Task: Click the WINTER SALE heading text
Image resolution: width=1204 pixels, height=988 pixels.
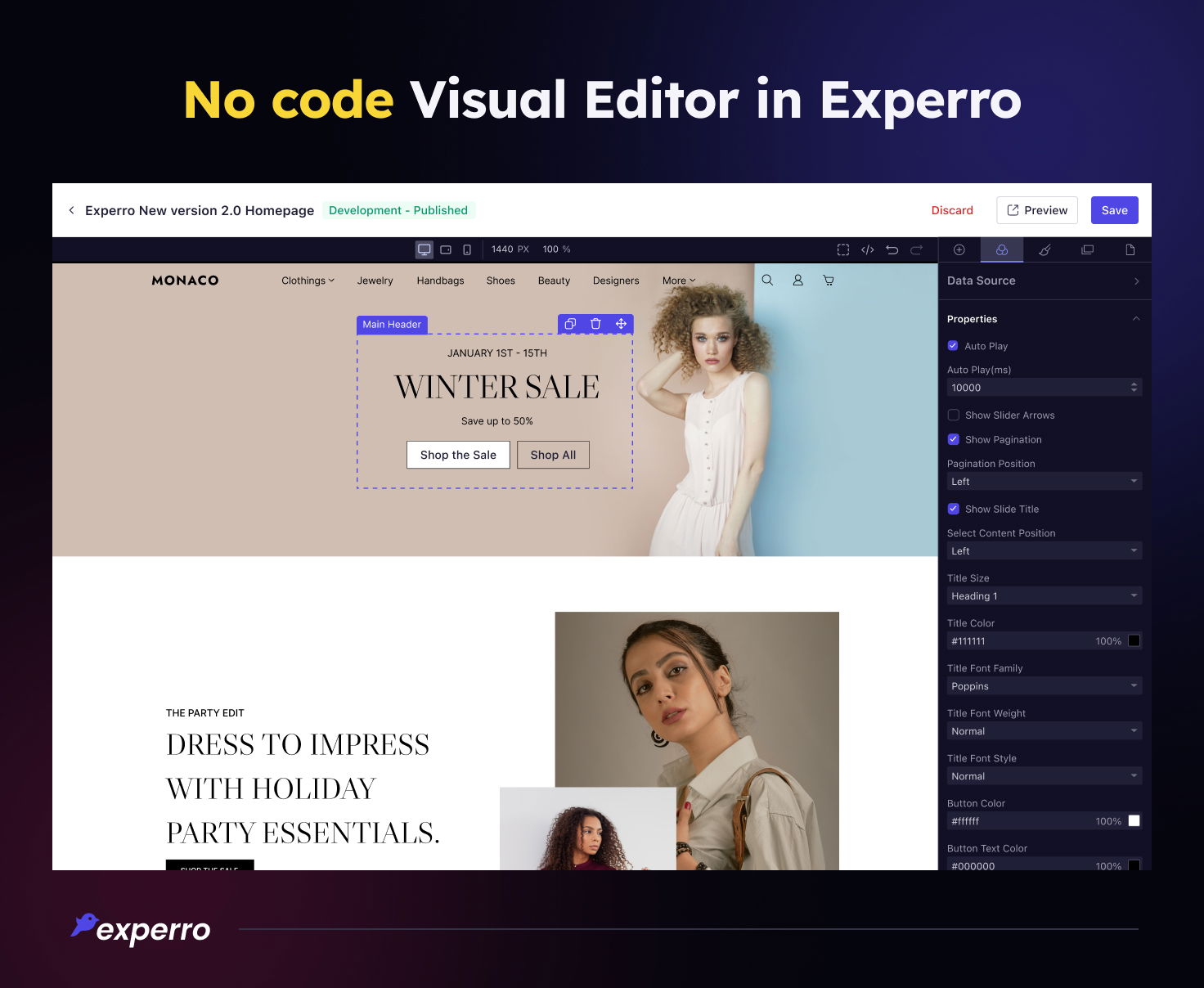Action: coord(496,387)
